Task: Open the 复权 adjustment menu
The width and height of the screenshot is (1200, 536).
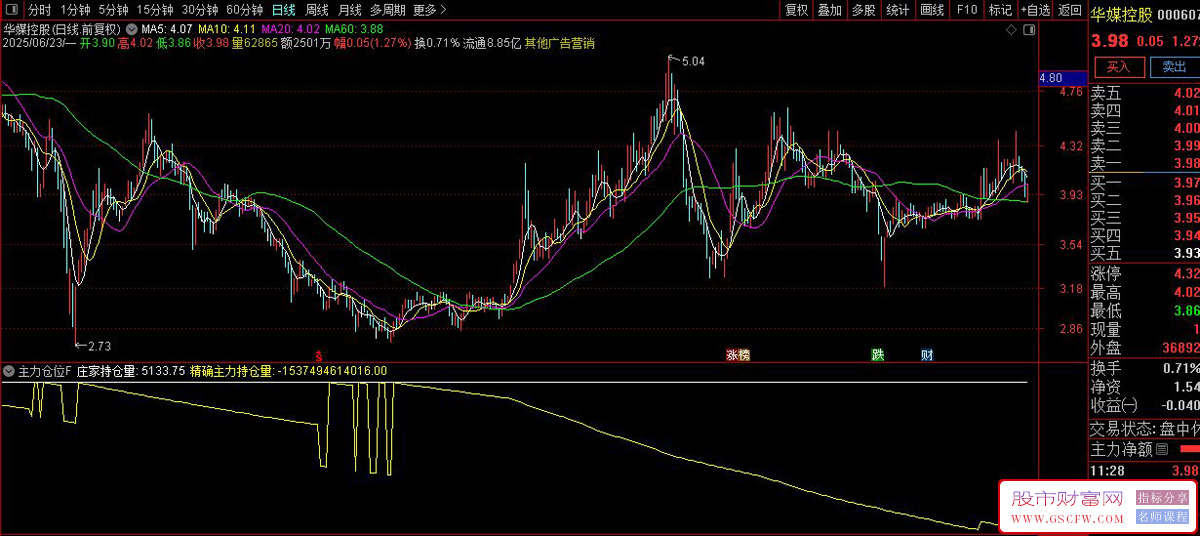Action: 796,10
